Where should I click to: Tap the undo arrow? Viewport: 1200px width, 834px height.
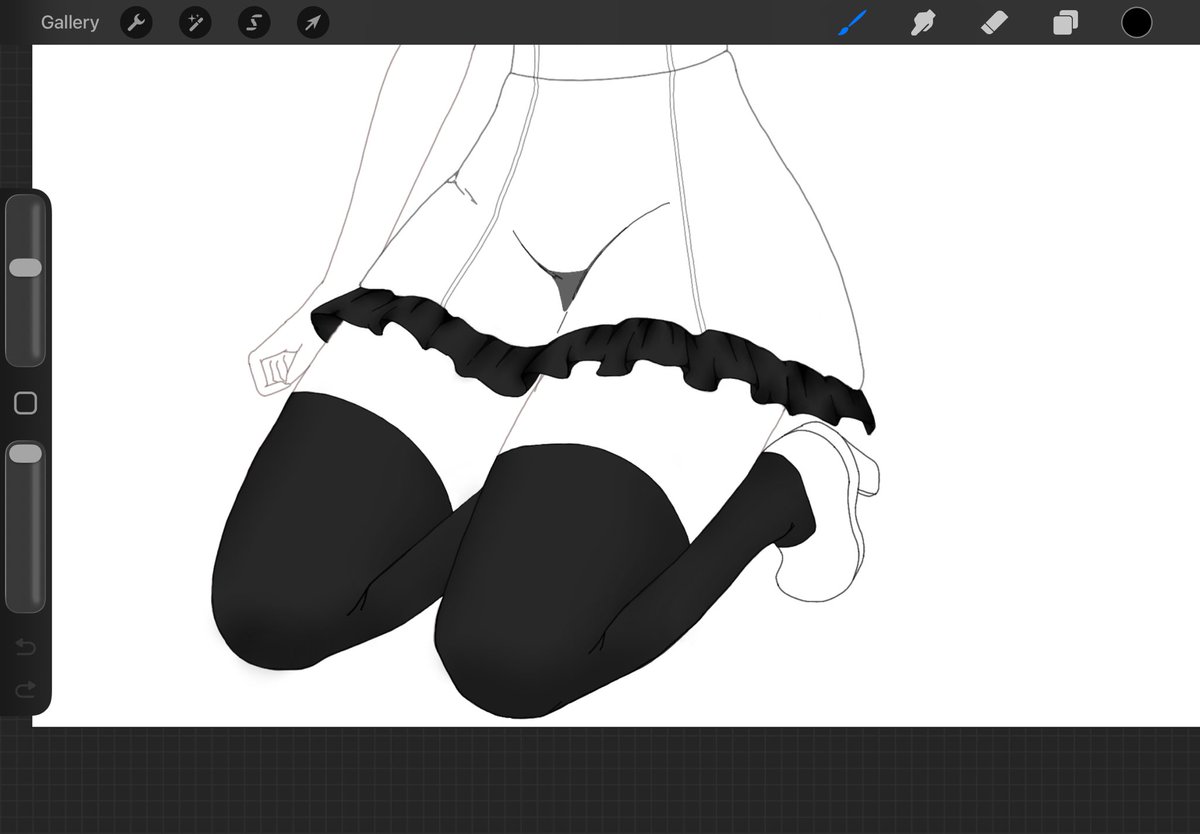pyautogui.click(x=26, y=648)
